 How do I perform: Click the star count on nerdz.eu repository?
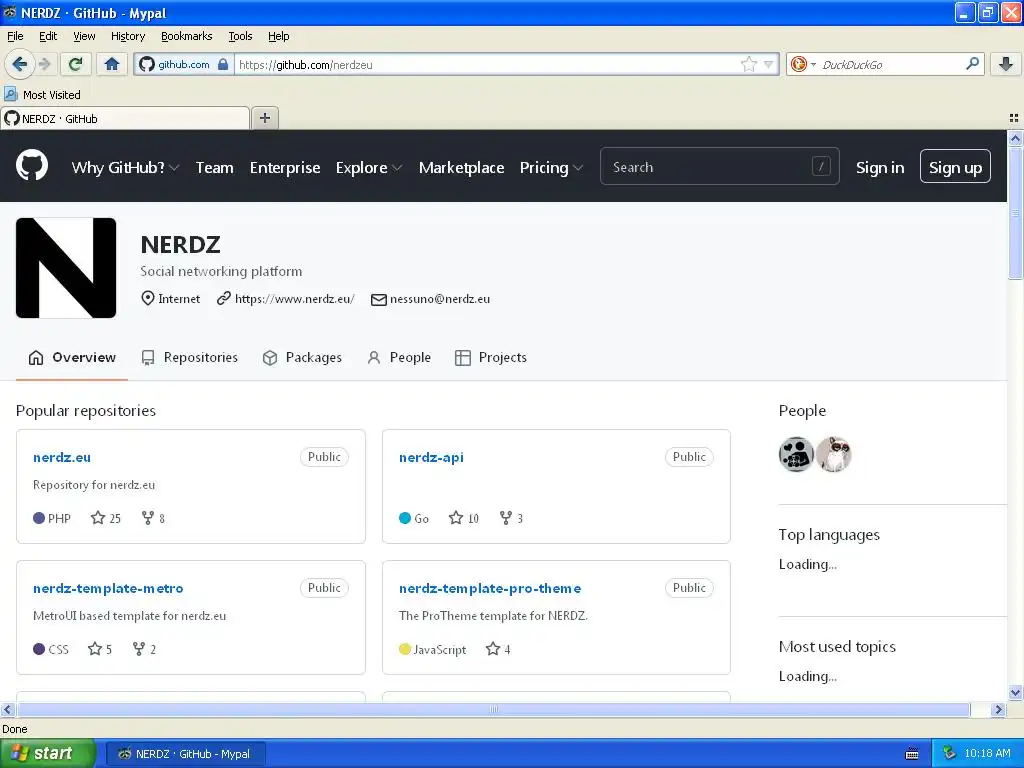click(106, 518)
